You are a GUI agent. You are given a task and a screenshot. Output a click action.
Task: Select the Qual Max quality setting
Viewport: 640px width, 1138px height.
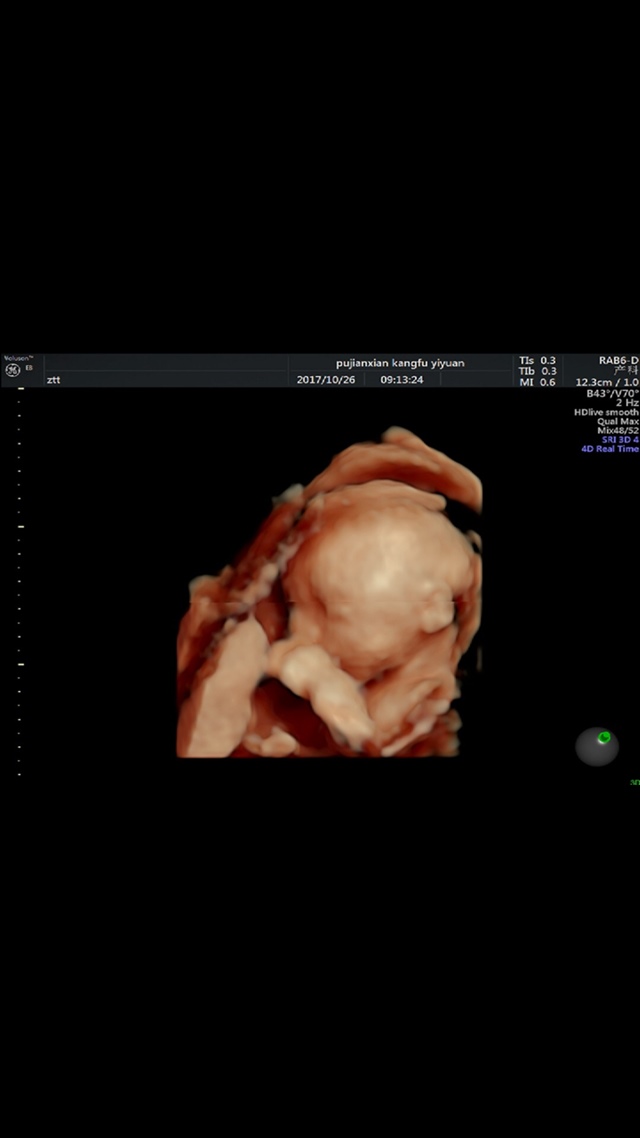point(618,421)
